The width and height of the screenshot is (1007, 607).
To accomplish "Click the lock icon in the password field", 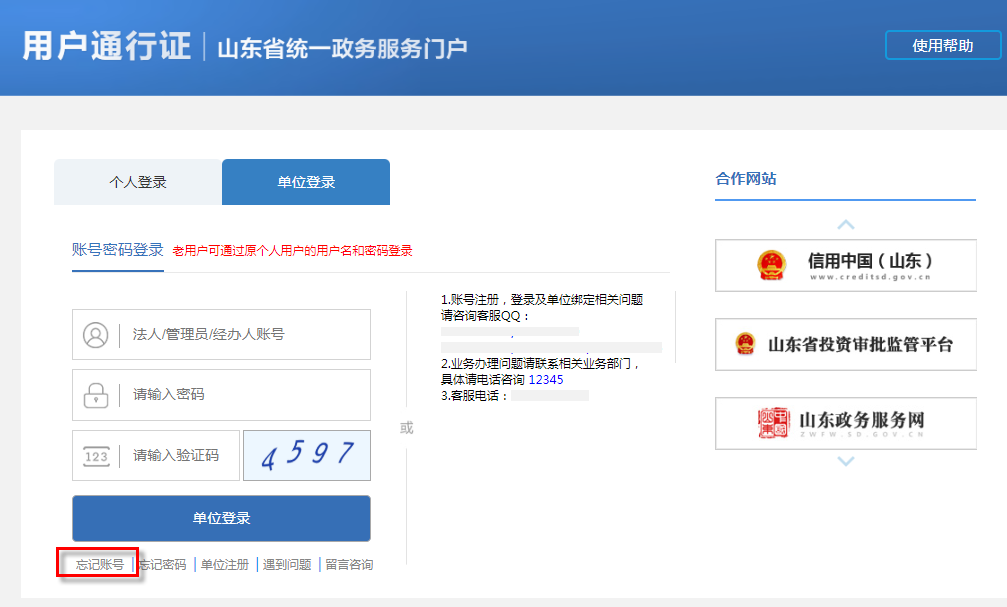I will (x=94, y=395).
